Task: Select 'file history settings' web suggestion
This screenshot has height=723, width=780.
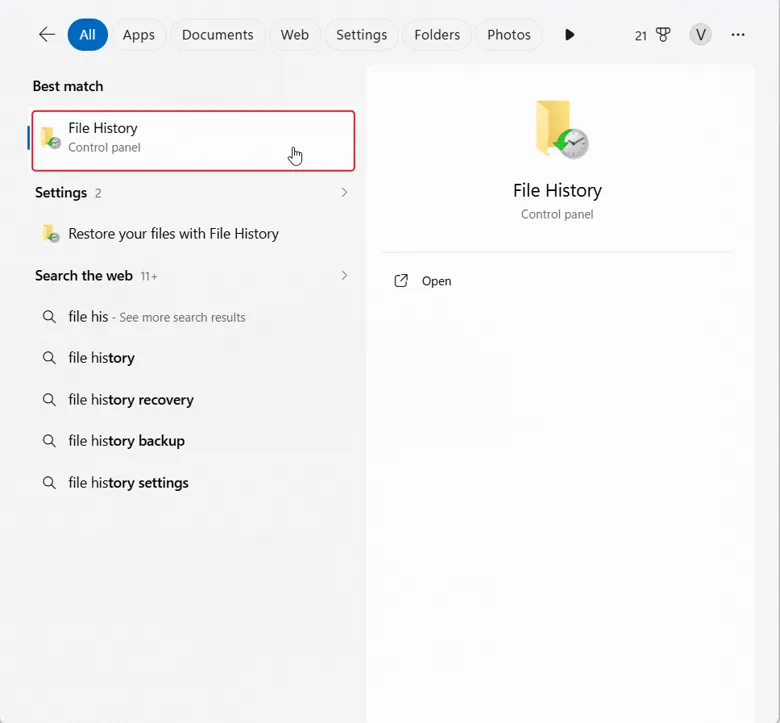Action: point(193,483)
